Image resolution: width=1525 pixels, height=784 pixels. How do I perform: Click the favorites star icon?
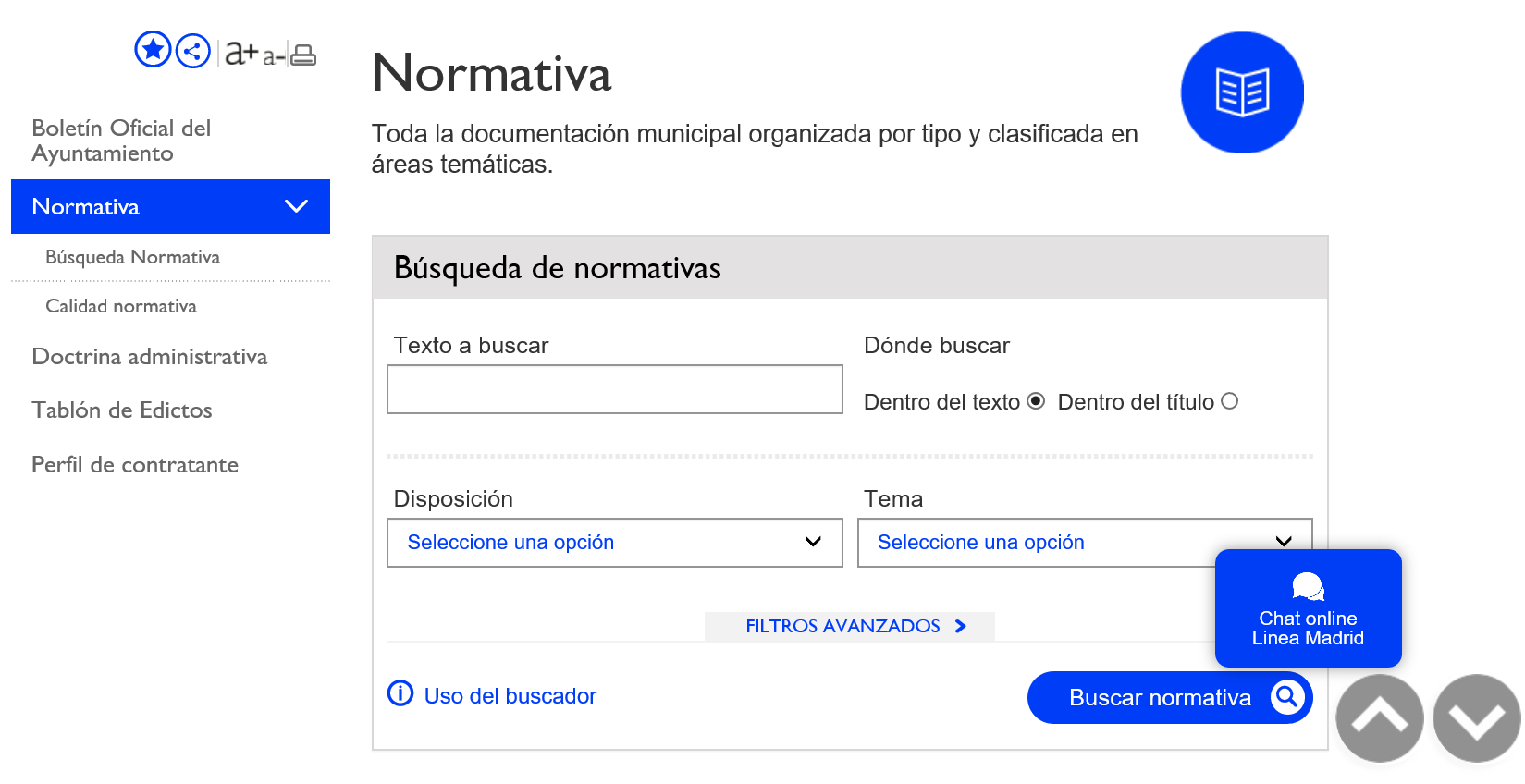point(153,50)
